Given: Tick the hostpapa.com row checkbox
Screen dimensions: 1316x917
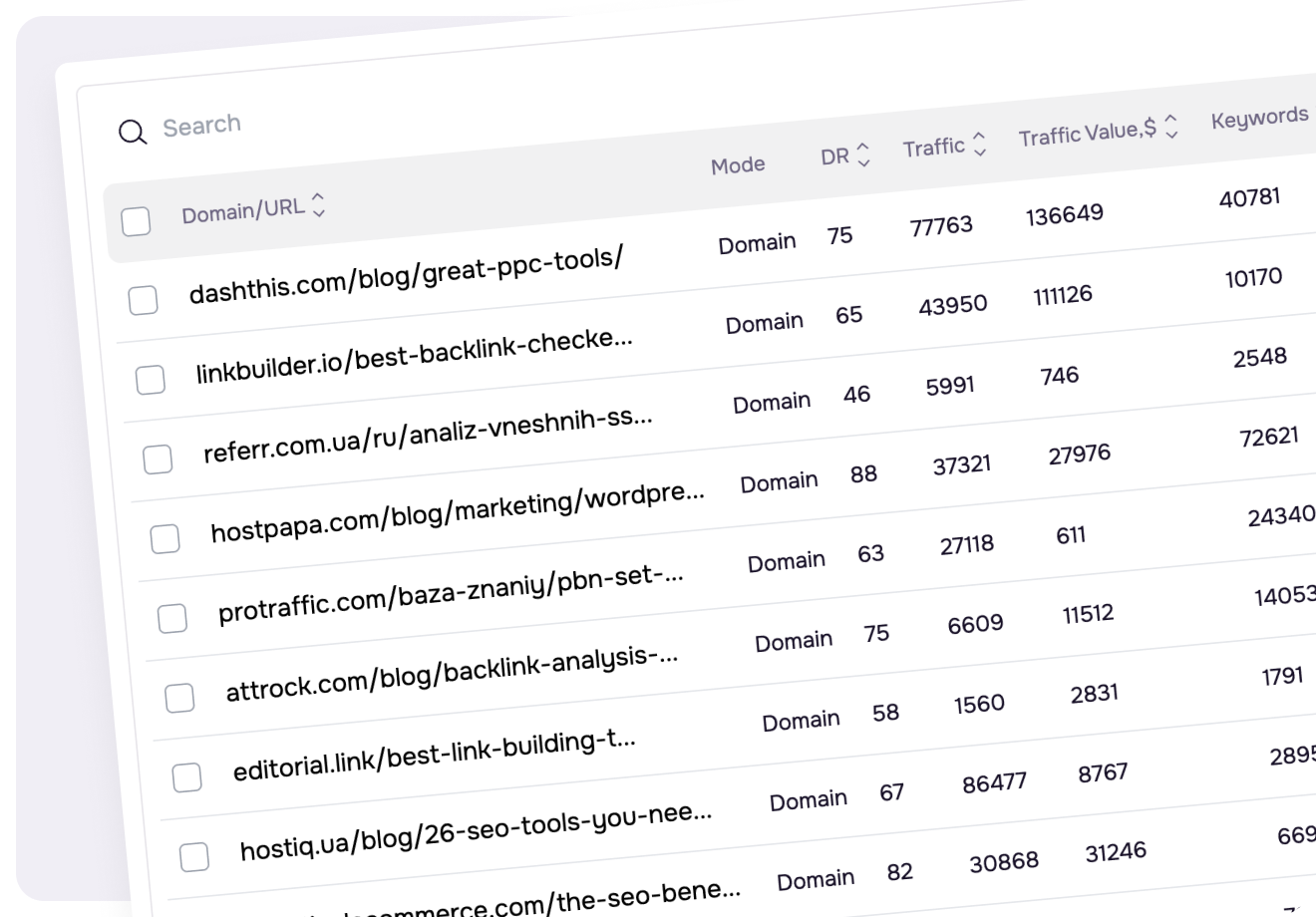Looking at the screenshot, I should [164, 539].
